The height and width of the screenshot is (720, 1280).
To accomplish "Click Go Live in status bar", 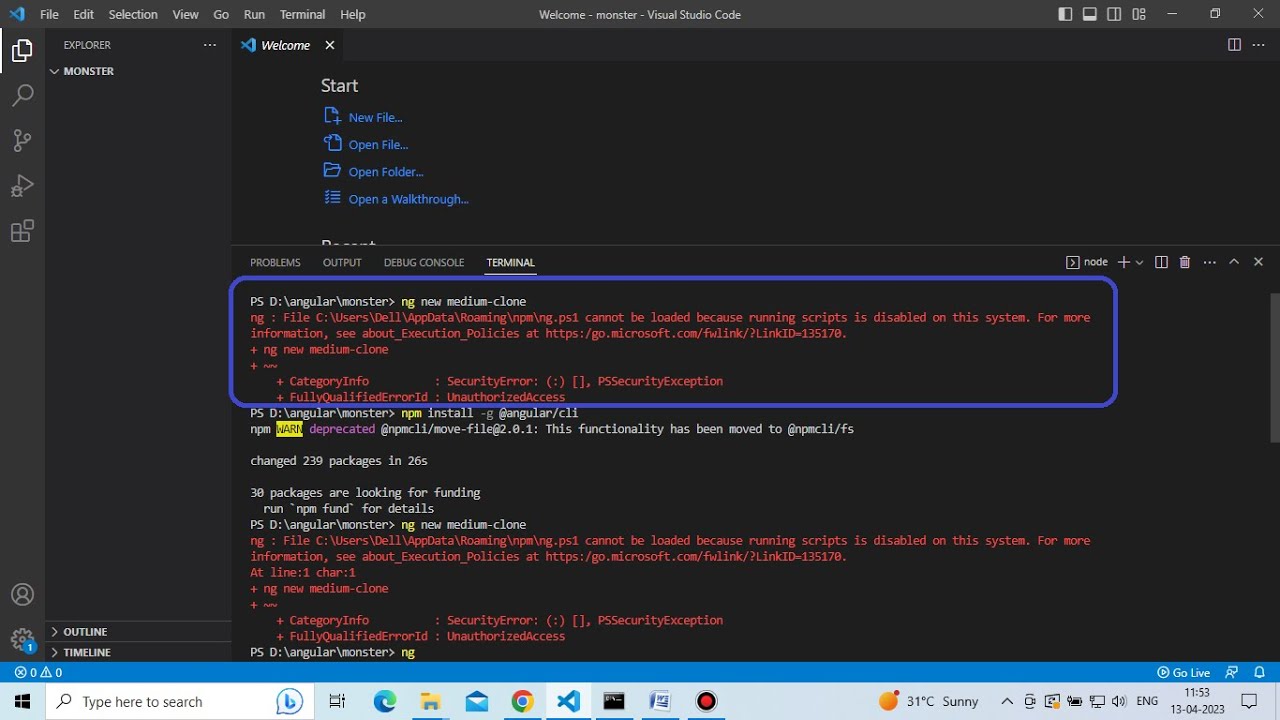I will 1183,672.
